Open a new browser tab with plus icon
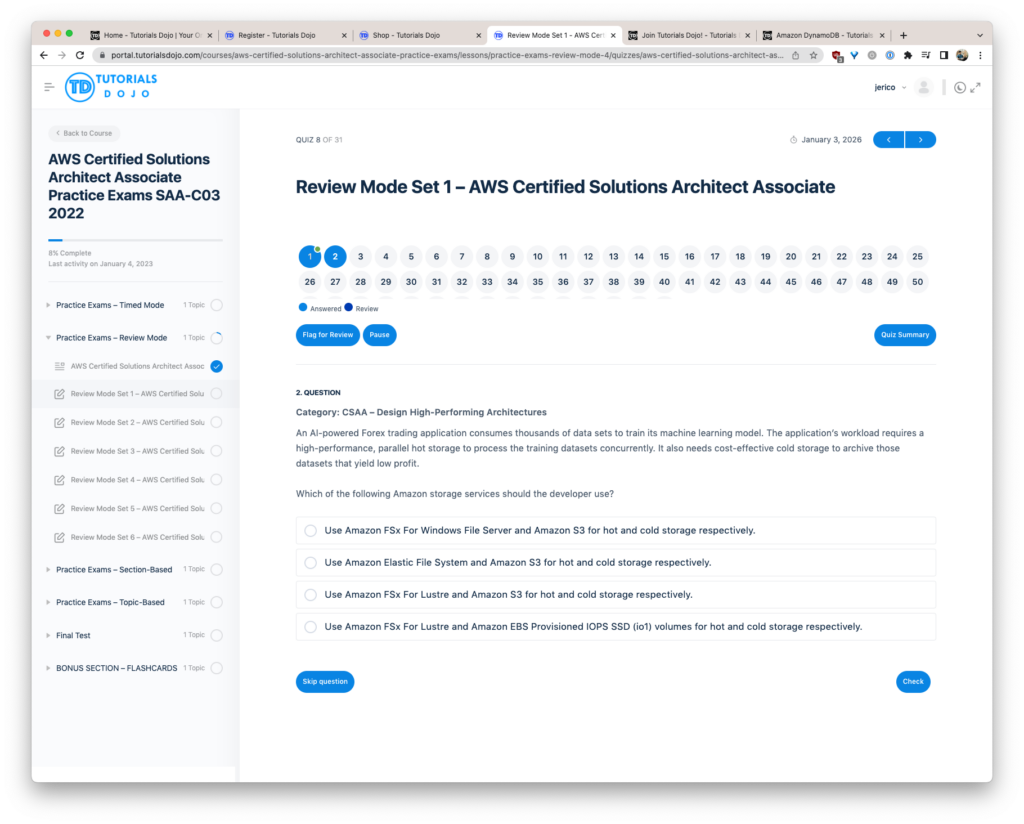Screen dimensions: 1024x824 (904, 35)
